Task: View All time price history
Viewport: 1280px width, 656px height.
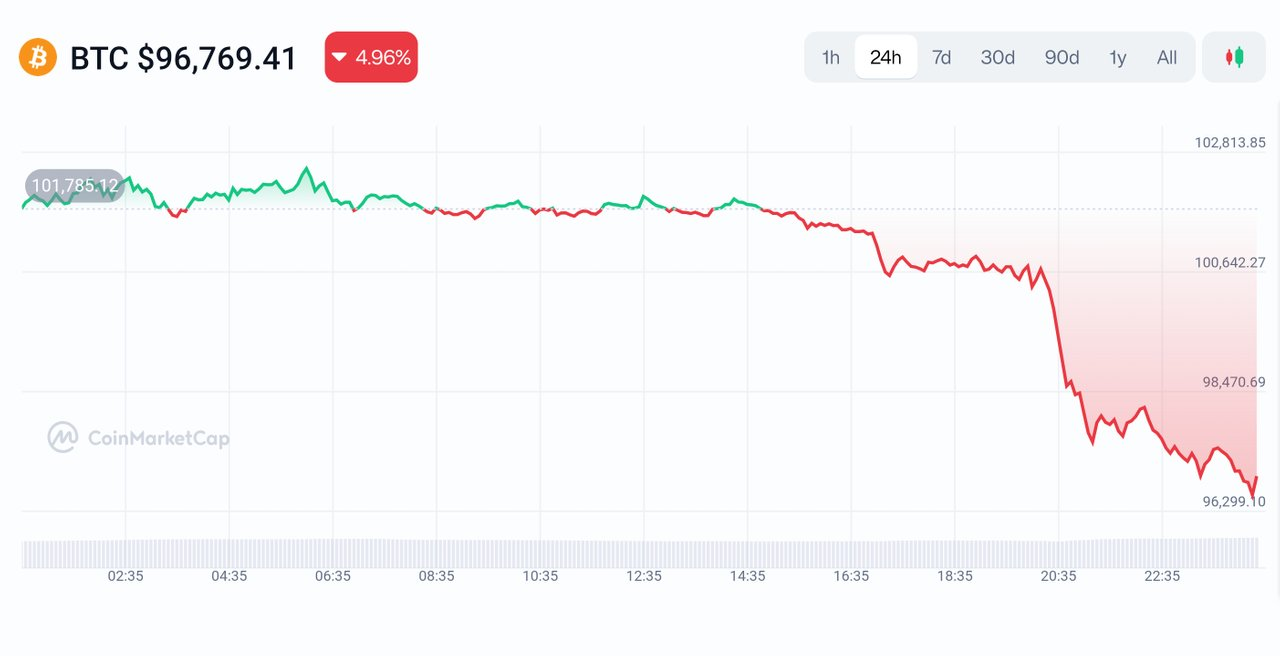Action: pos(1166,57)
